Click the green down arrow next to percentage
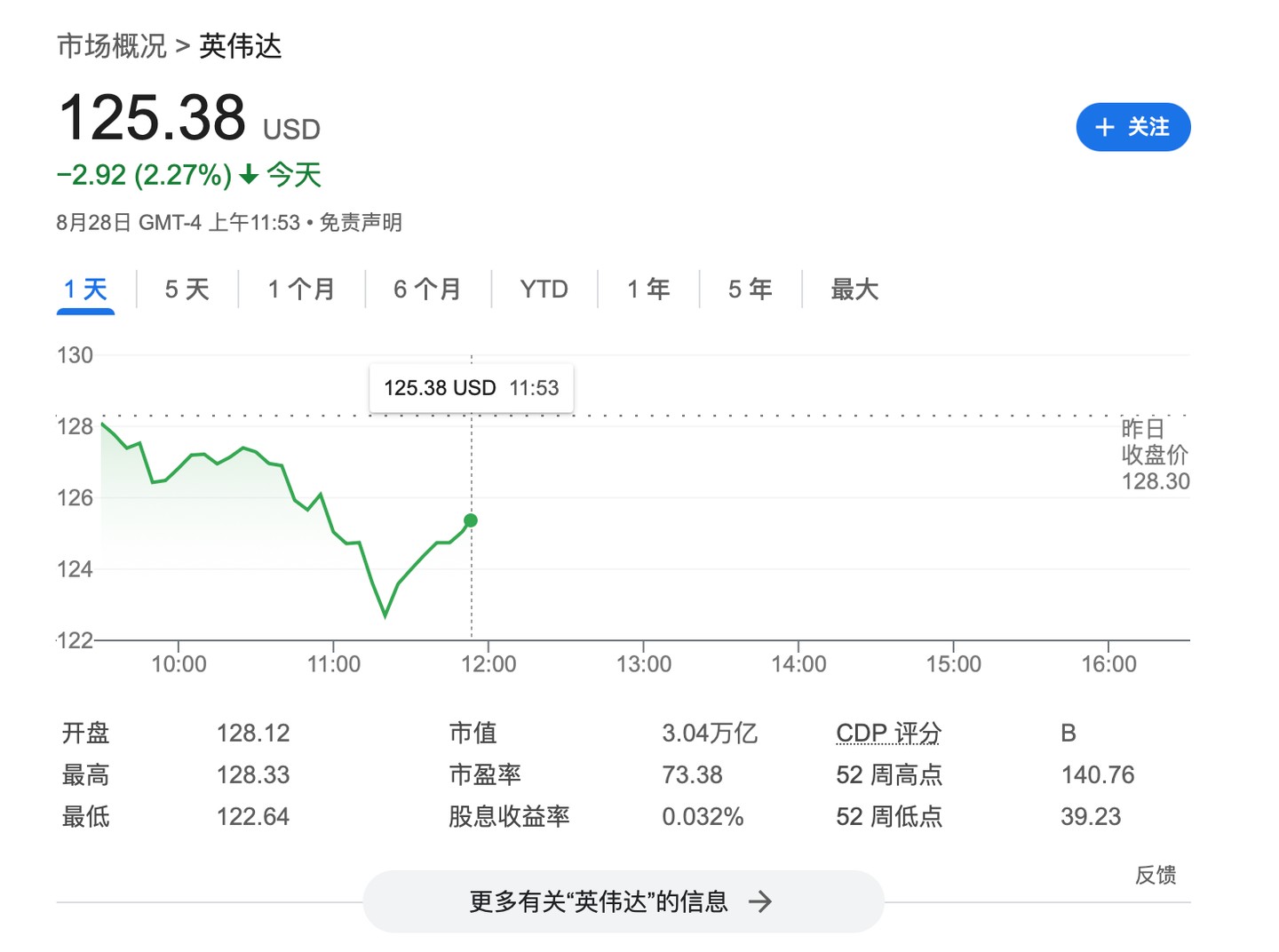 pyautogui.click(x=250, y=175)
